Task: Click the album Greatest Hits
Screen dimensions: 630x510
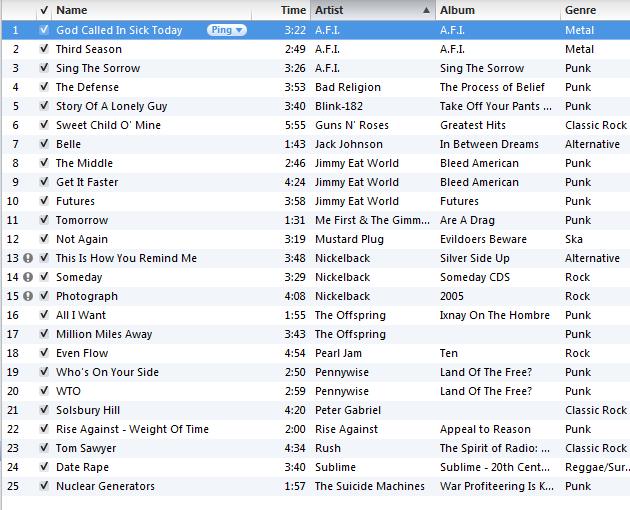Action: pyautogui.click(x=473, y=125)
